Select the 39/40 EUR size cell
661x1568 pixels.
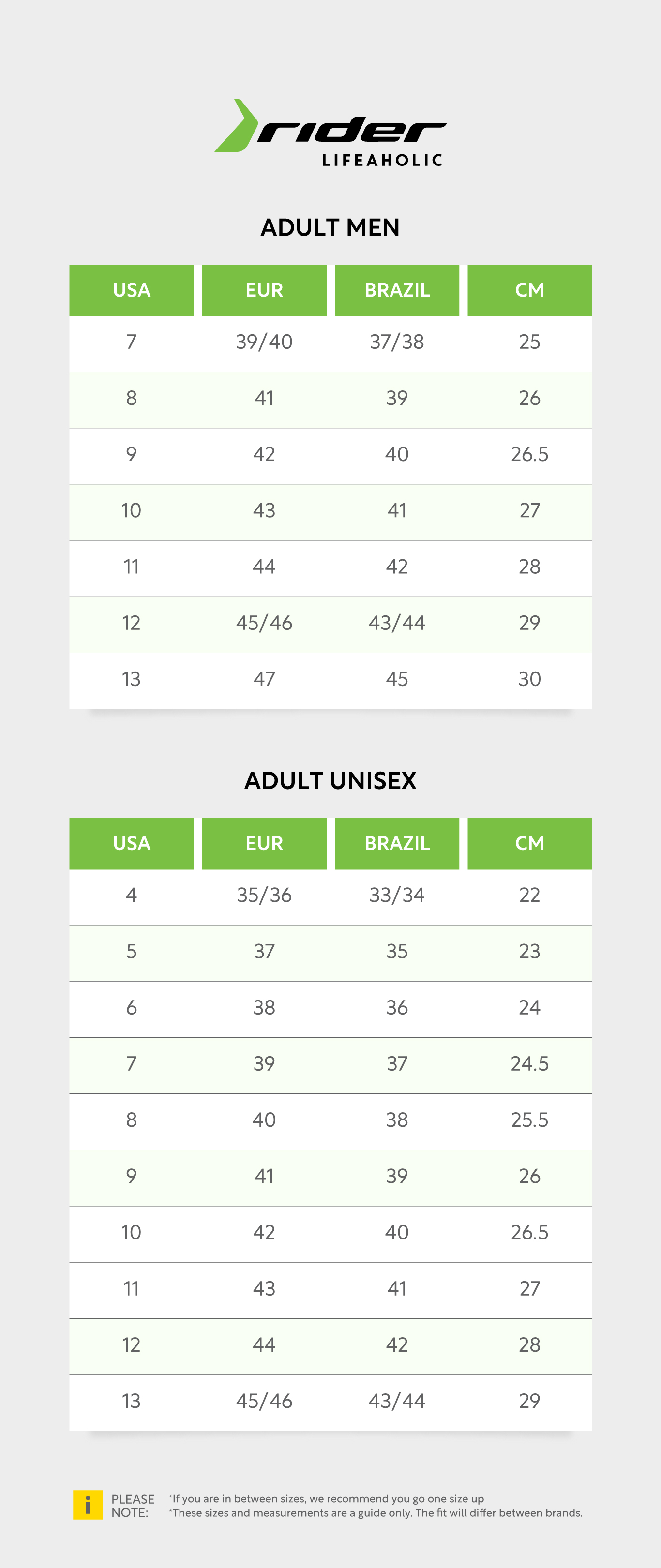[264, 342]
